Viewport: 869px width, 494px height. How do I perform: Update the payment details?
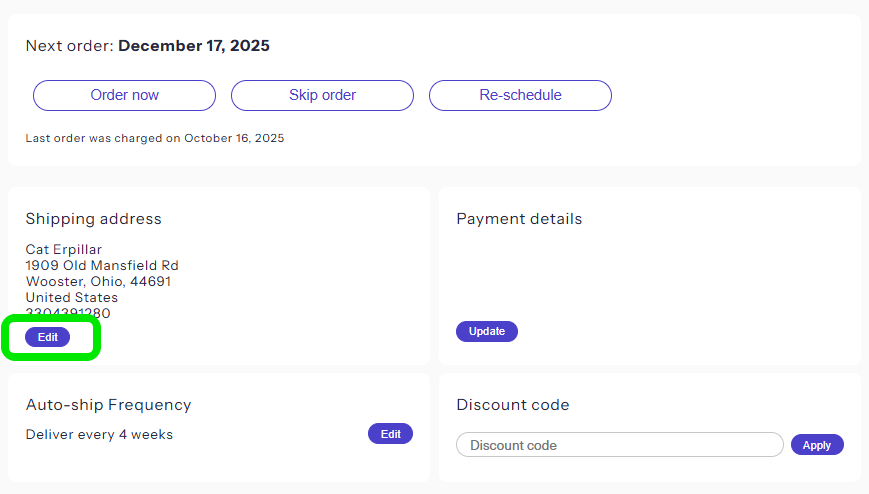487,331
